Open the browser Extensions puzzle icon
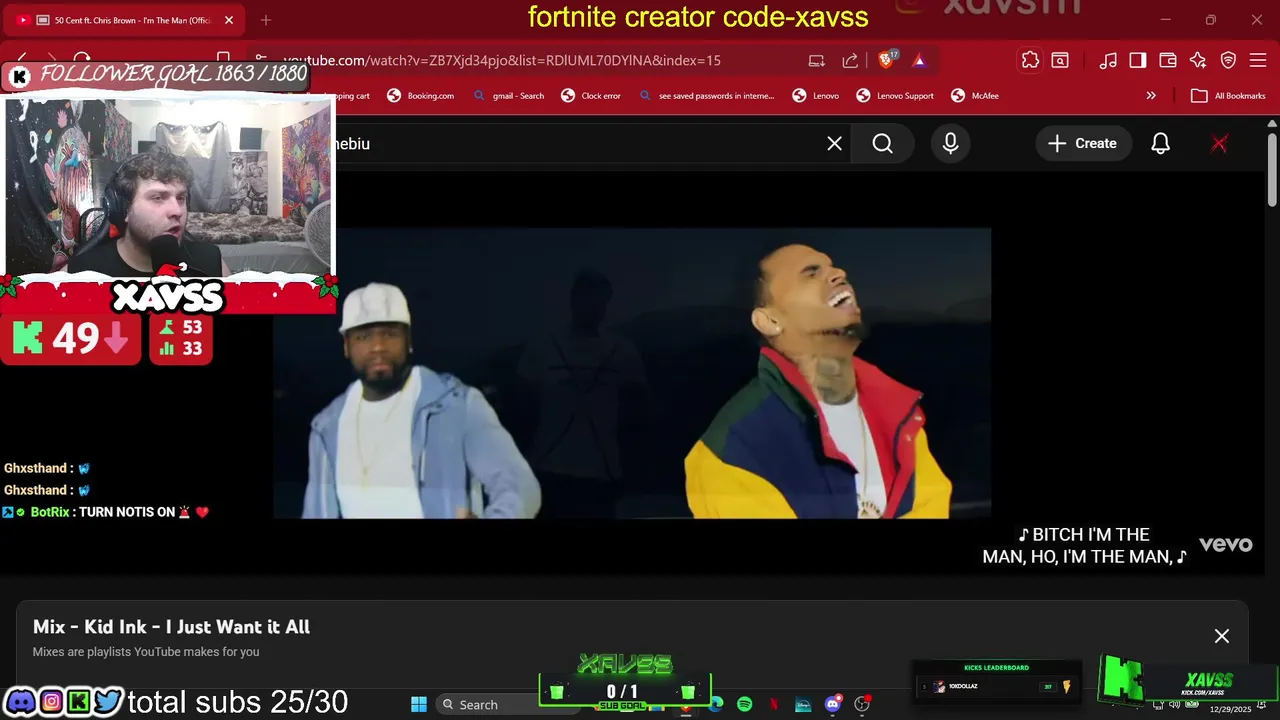This screenshot has height=720, width=1280. click(1030, 60)
